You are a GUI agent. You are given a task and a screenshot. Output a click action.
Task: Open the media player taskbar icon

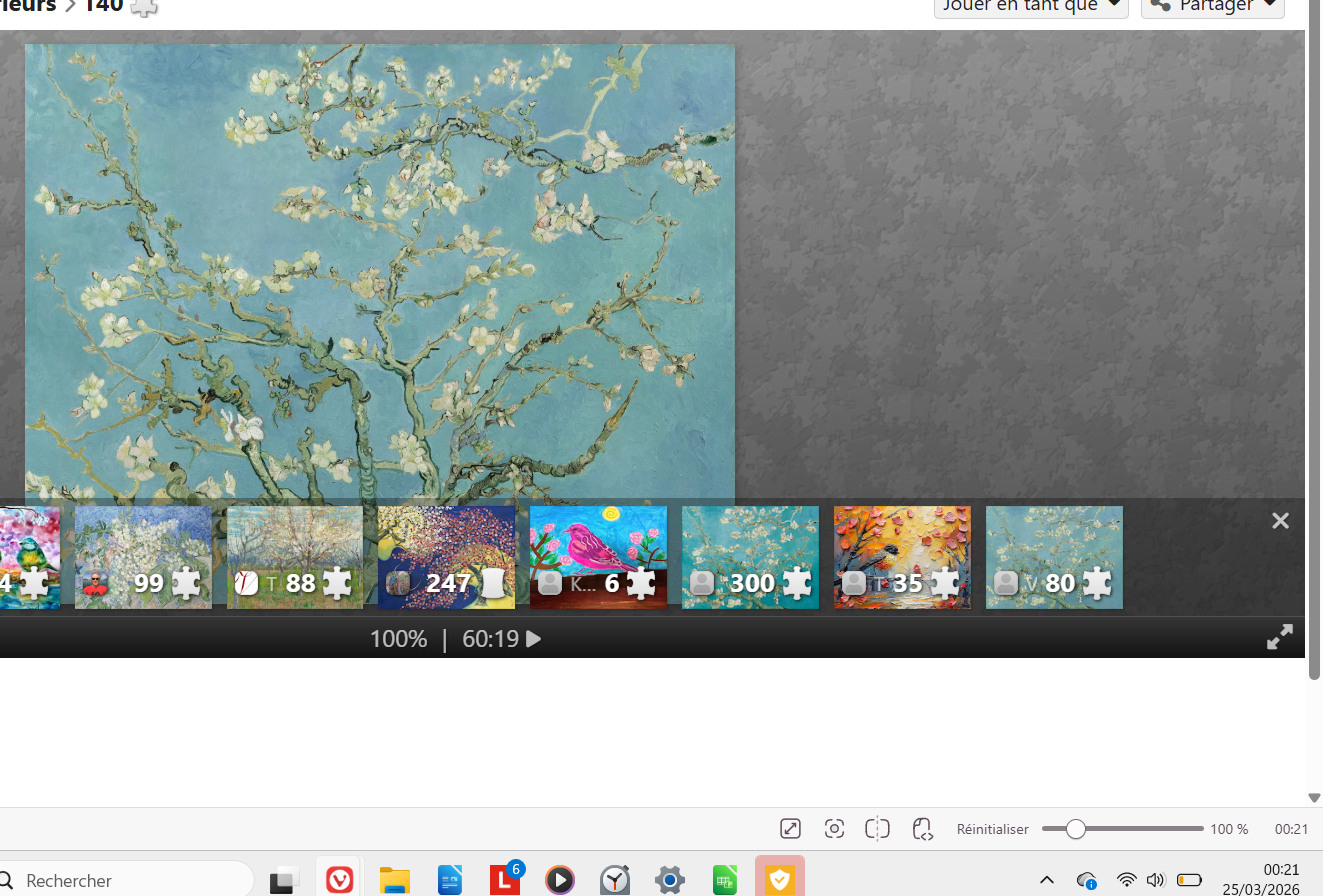click(560, 881)
